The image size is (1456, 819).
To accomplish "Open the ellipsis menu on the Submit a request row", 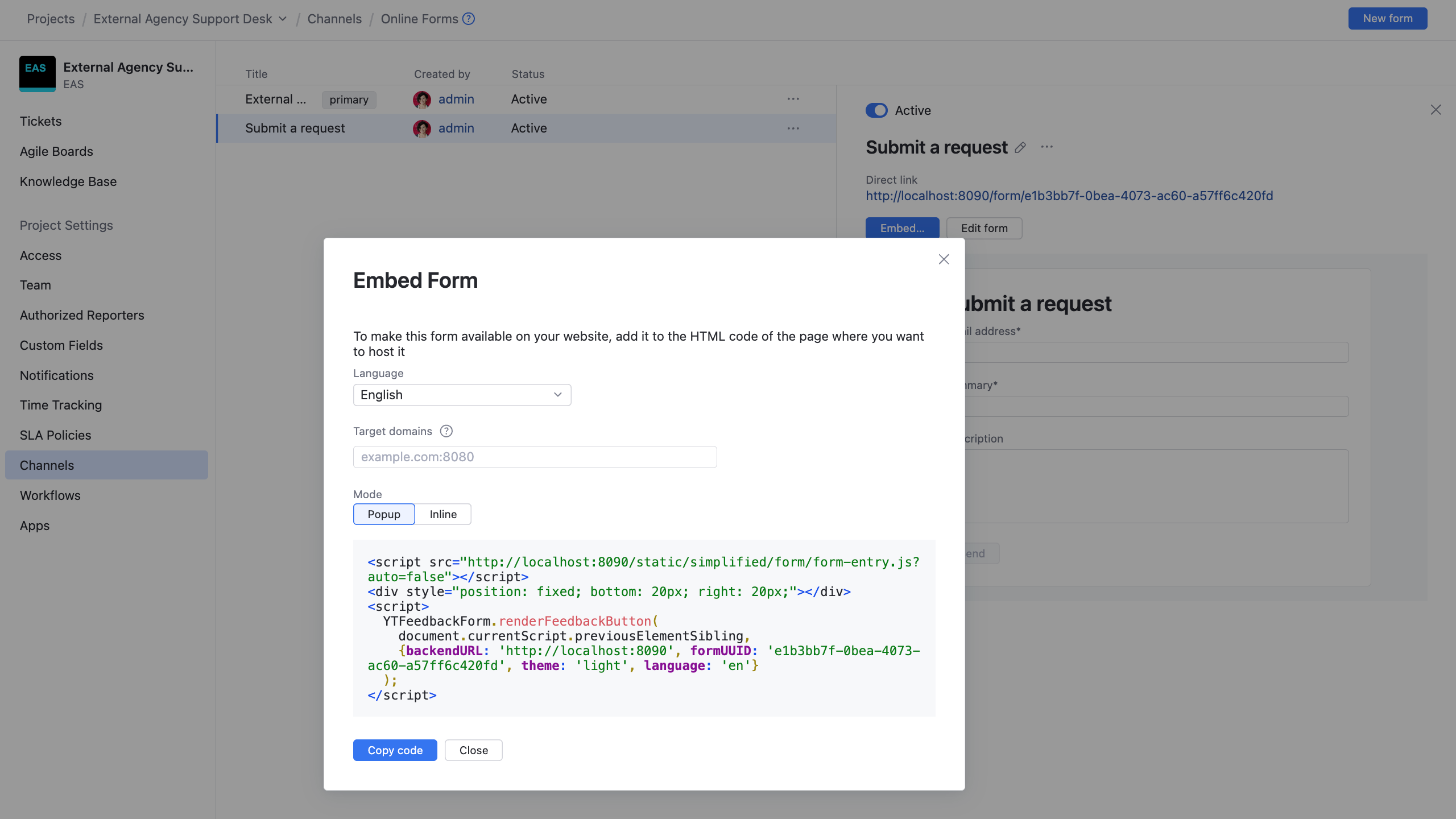I will (x=793, y=129).
